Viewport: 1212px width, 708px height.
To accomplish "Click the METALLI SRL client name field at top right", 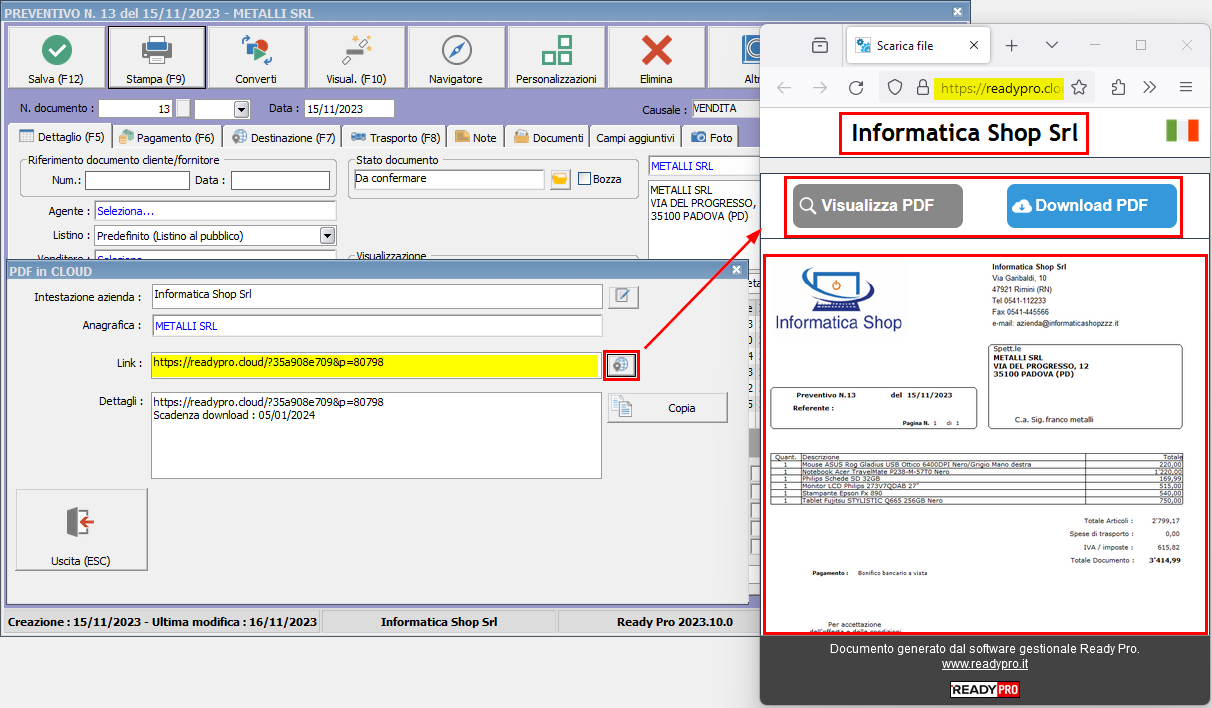I will (703, 166).
